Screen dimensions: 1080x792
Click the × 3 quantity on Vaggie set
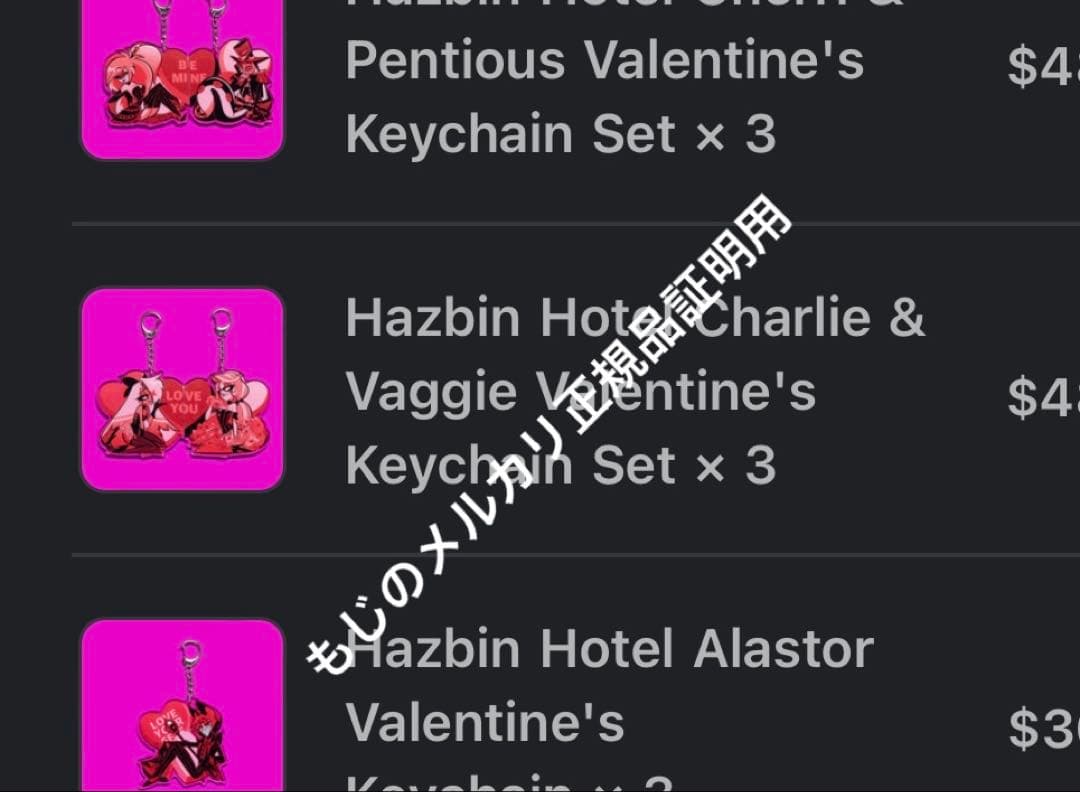point(736,466)
